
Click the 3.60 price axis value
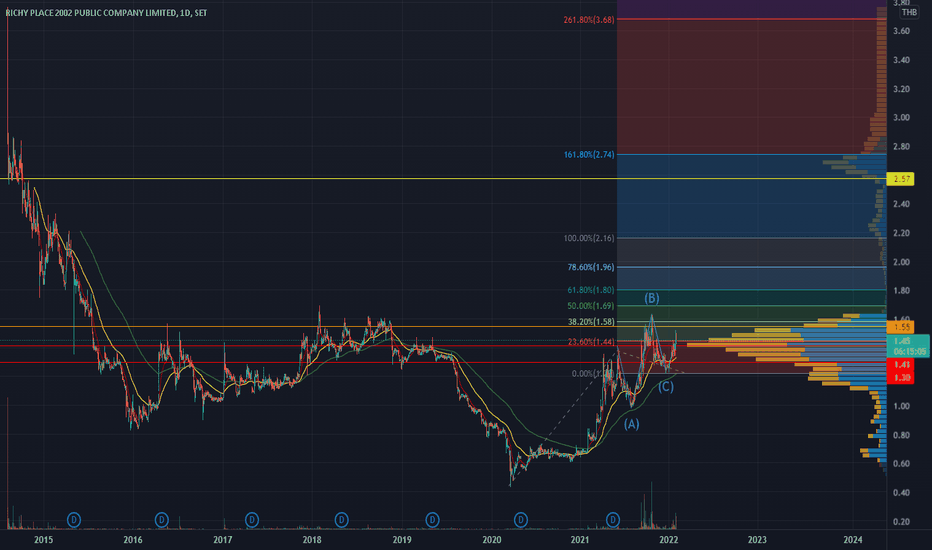[x=901, y=31]
